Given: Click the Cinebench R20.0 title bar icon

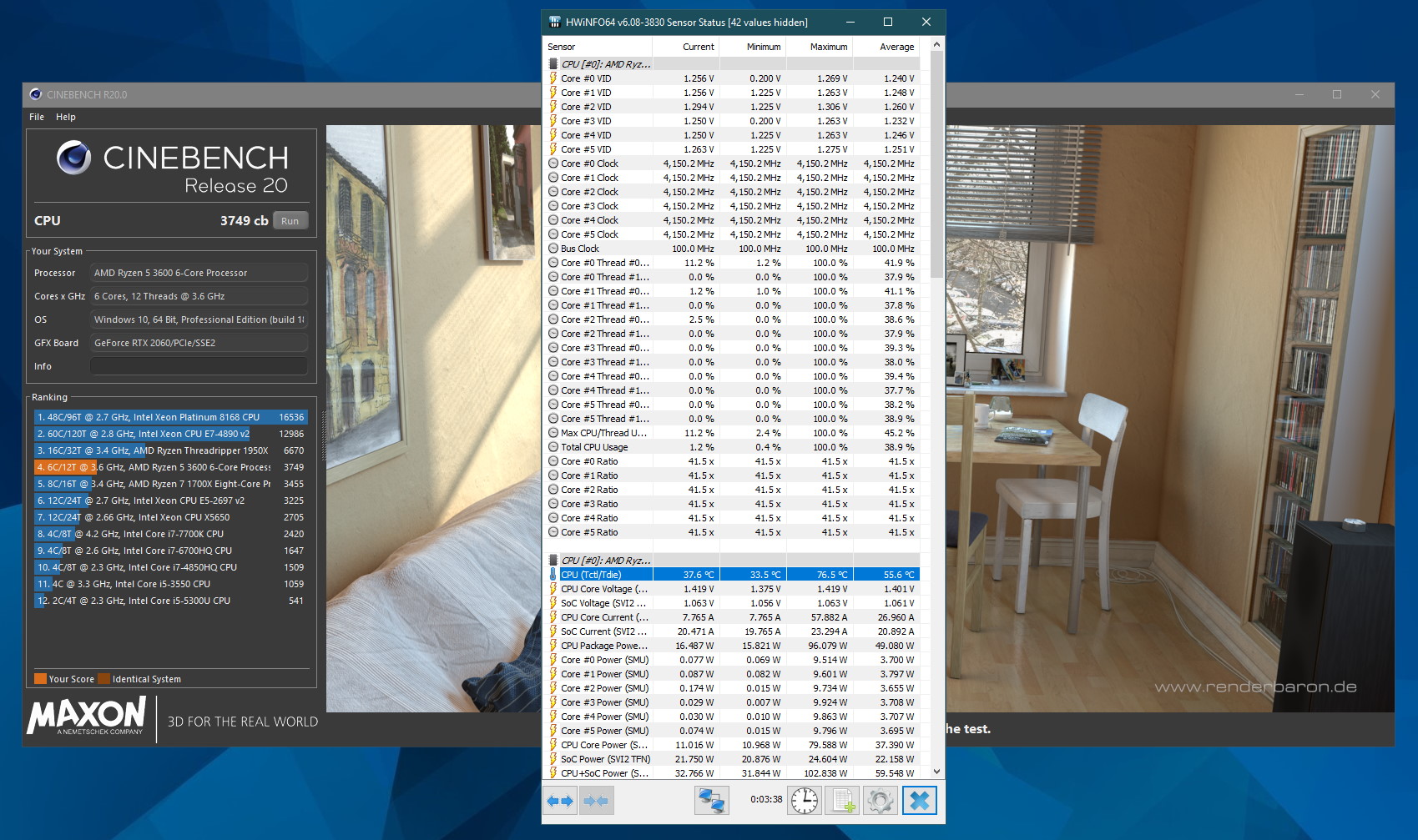Looking at the screenshot, I should pyautogui.click(x=36, y=94).
